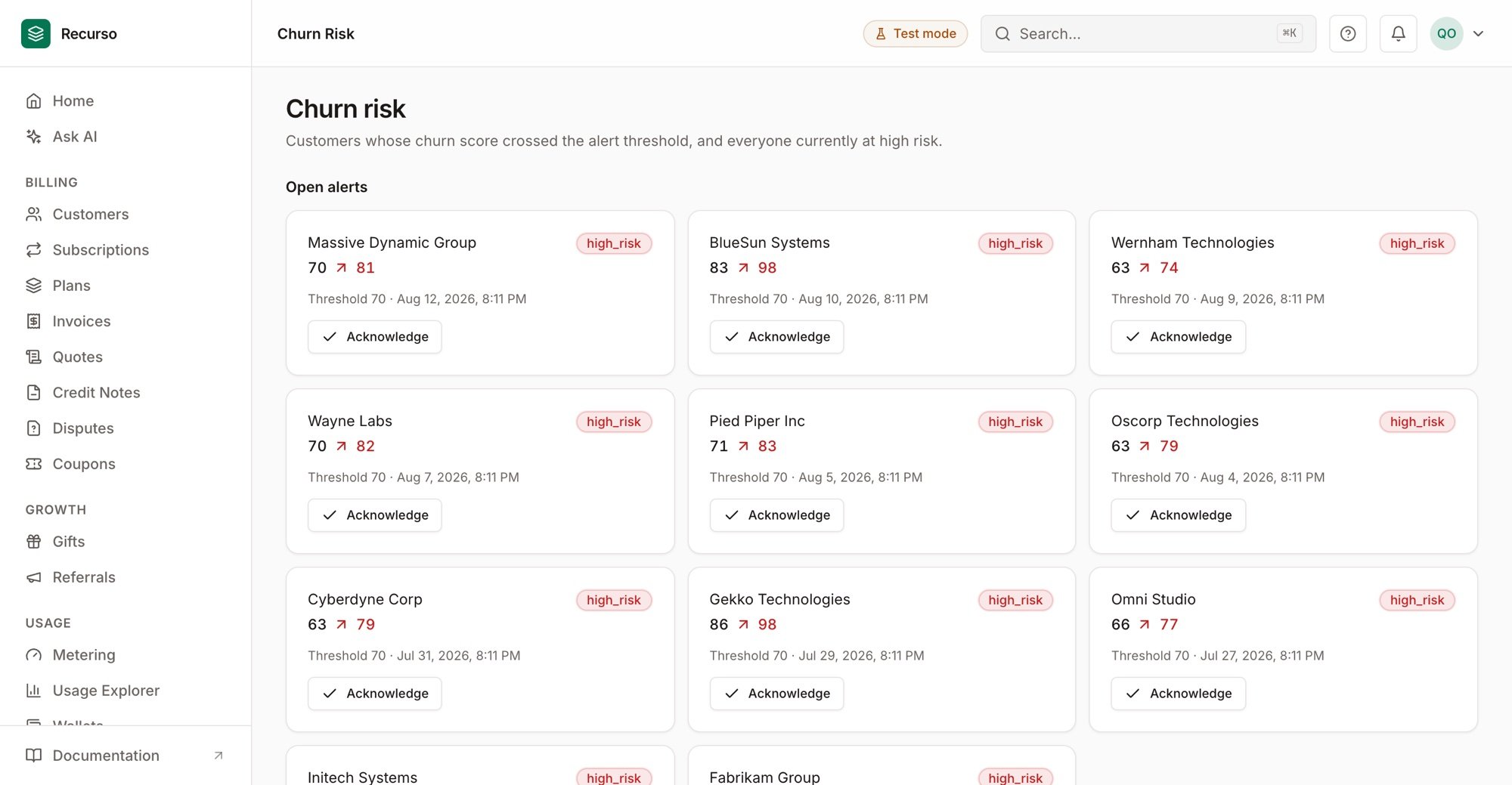Viewport: 1512px width, 785px height.
Task: Click the Coupons ticket icon
Action: pos(33,464)
